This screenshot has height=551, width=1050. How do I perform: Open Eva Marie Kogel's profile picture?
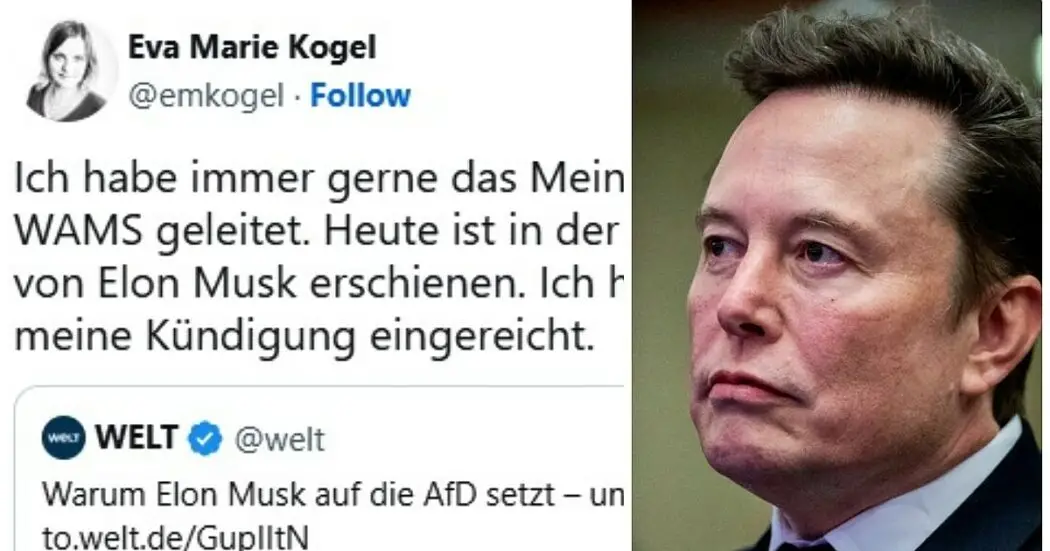point(69,71)
